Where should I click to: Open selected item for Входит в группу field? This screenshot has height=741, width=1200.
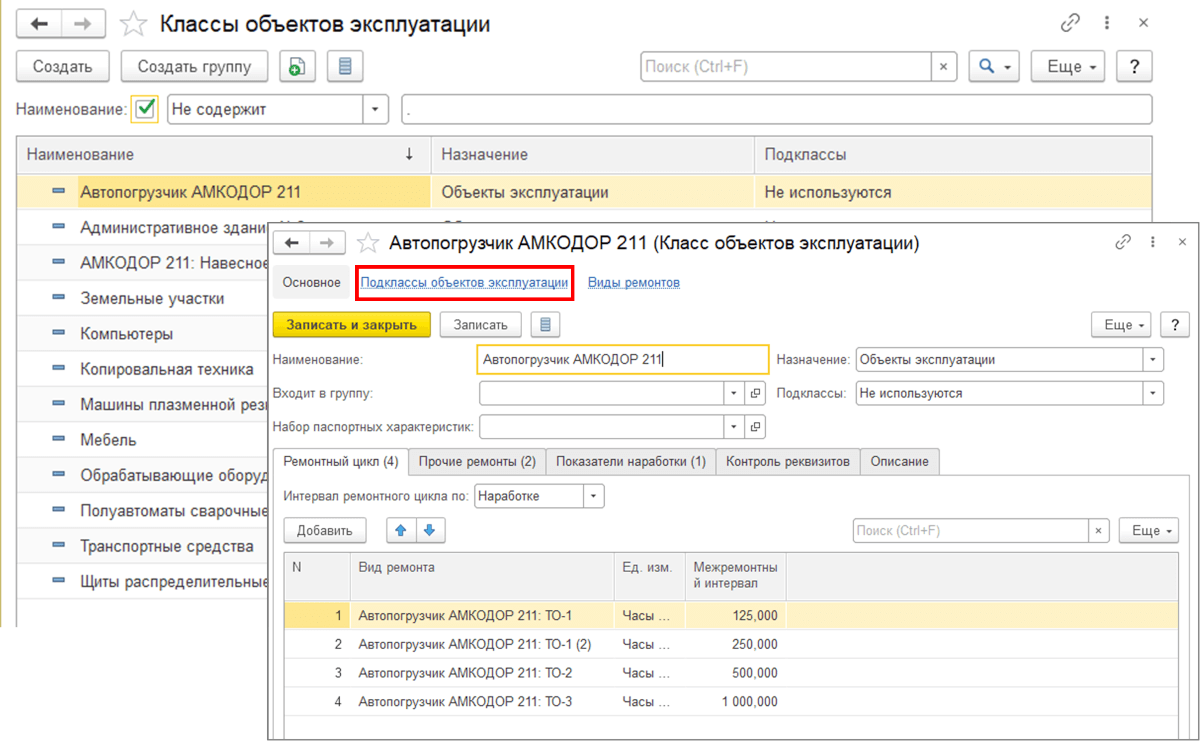click(x=756, y=393)
